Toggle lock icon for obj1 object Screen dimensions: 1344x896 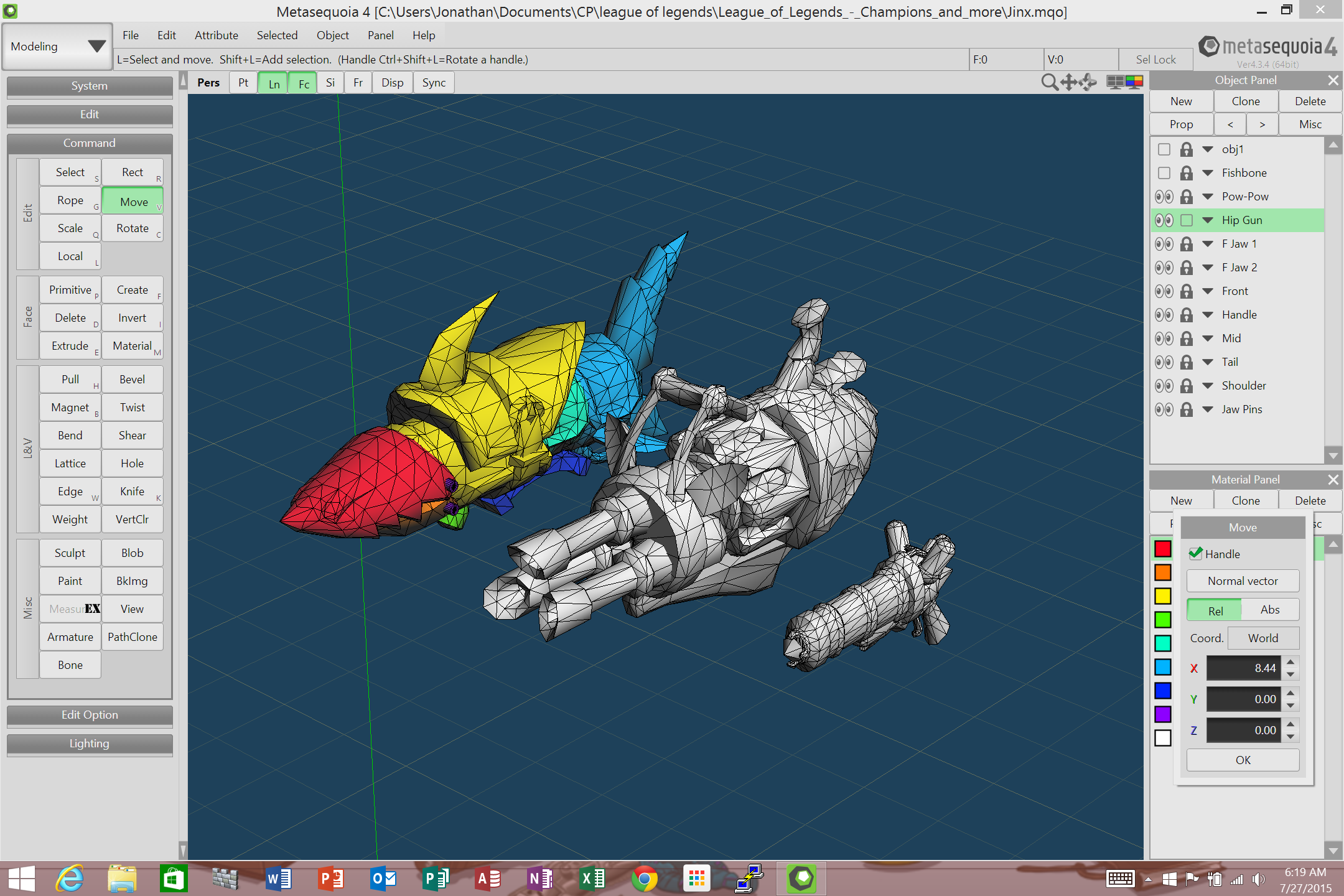point(1187,149)
